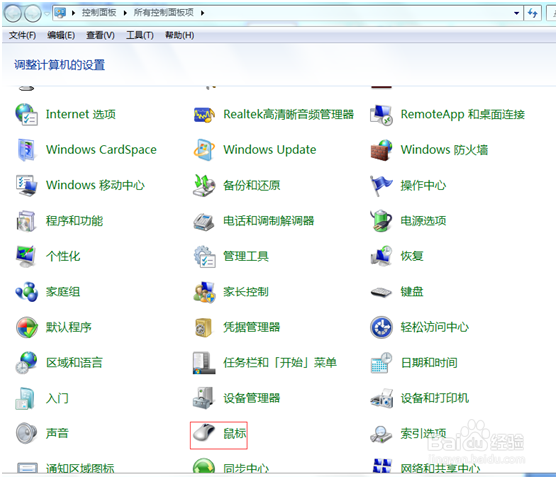Open the 电源选项 battery icon

(381, 221)
